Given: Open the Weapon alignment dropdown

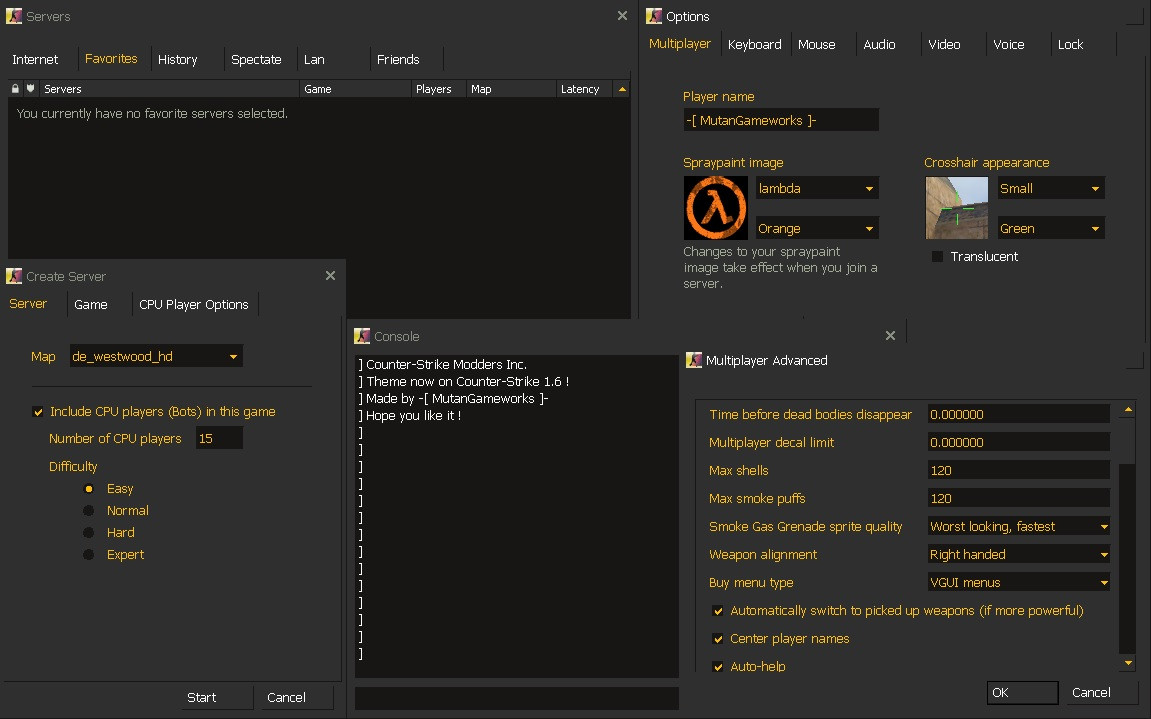Looking at the screenshot, I should pyautogui.click(x=1103, y=554).
